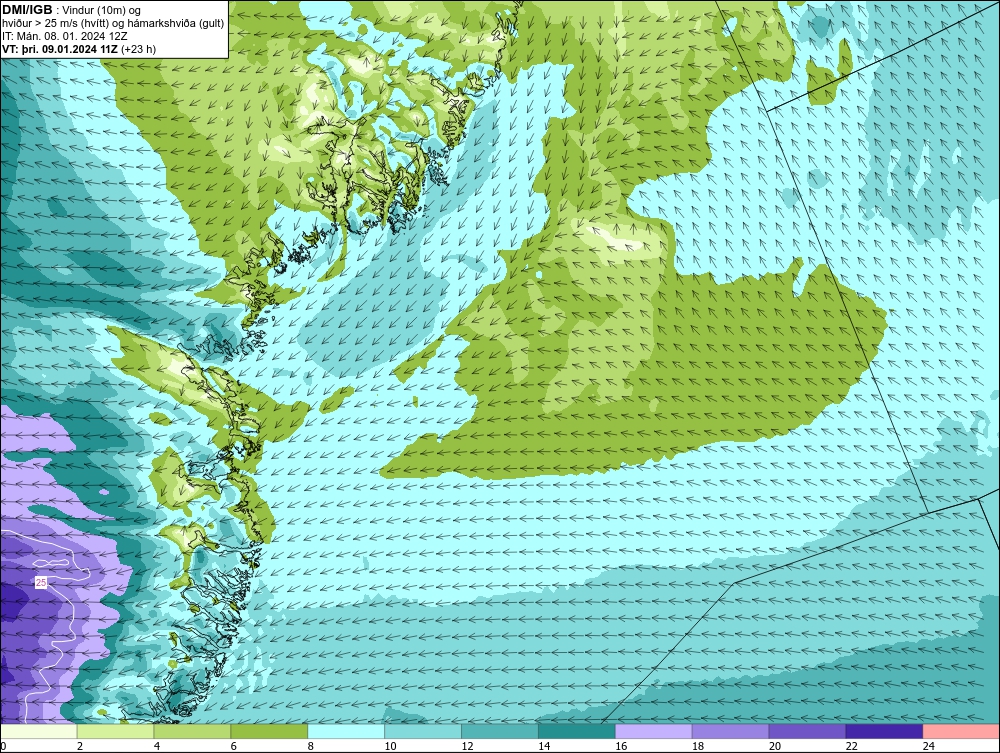Click the olive green 6-8 m/s legend swatch
The image size is (1000, 753).
click(269, 731)
